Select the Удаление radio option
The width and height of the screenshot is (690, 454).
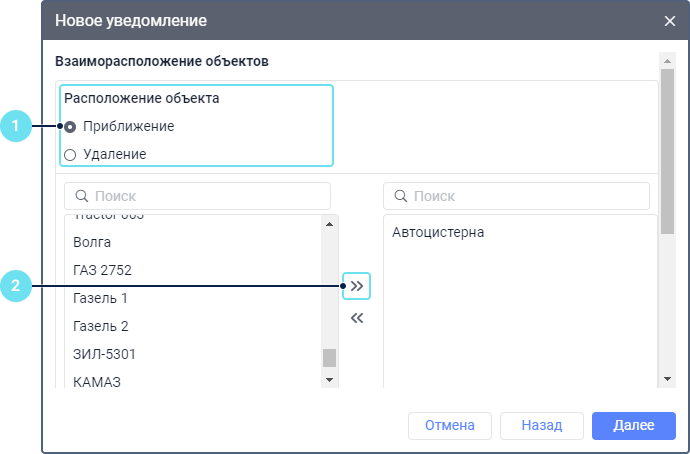(x=70, y=155)
